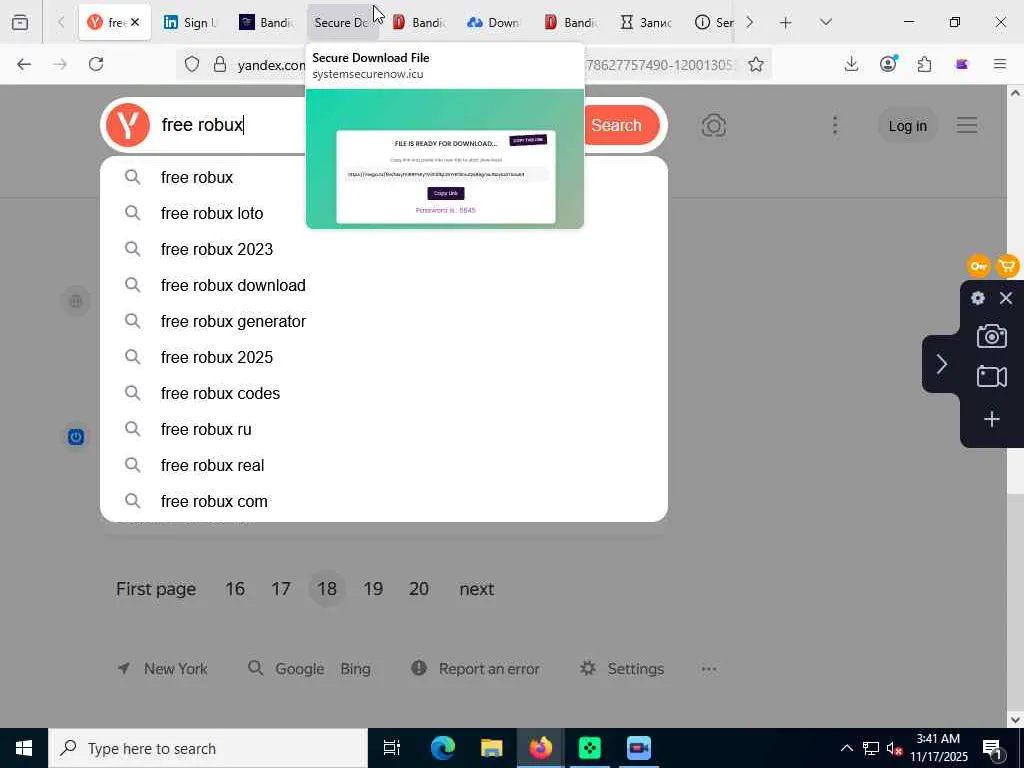Go to results page 19
This screenshot has height=768, width=1024.
pos(373,589)
